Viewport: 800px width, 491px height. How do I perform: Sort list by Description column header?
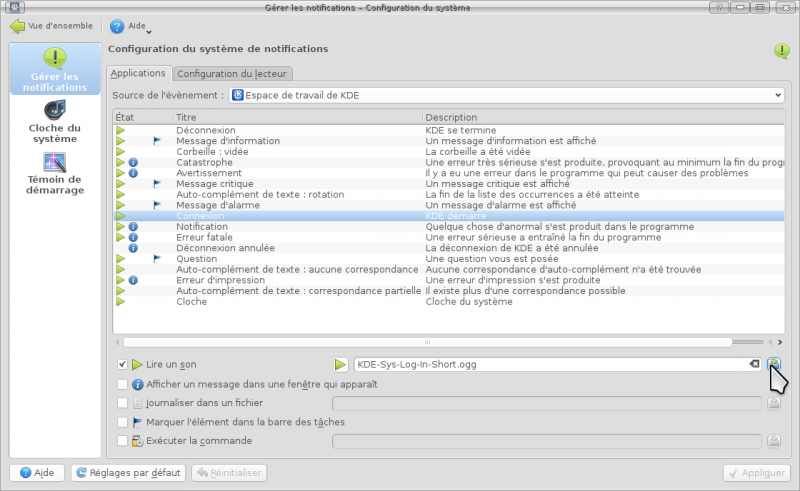point(603,117)
